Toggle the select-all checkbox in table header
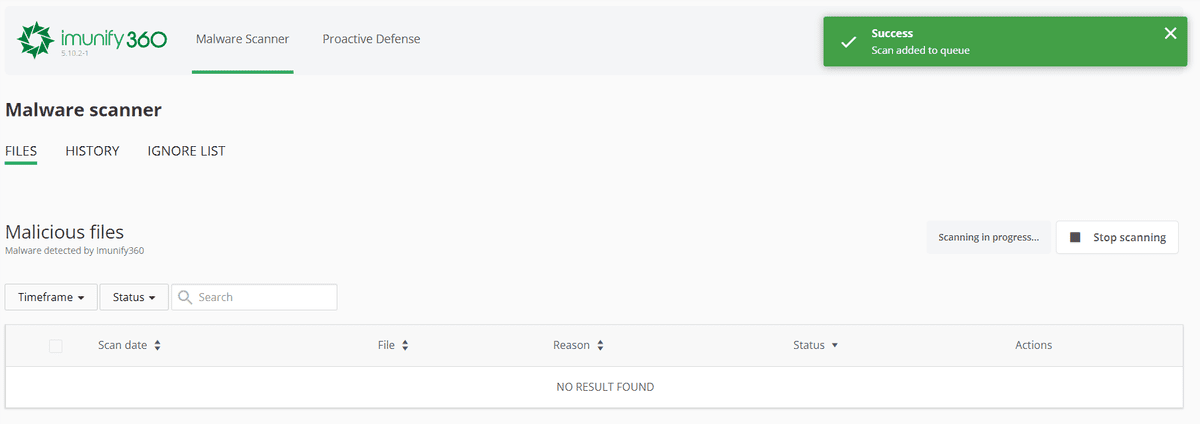This screenshot has height=424, width=1200. [x=55, y=346]
